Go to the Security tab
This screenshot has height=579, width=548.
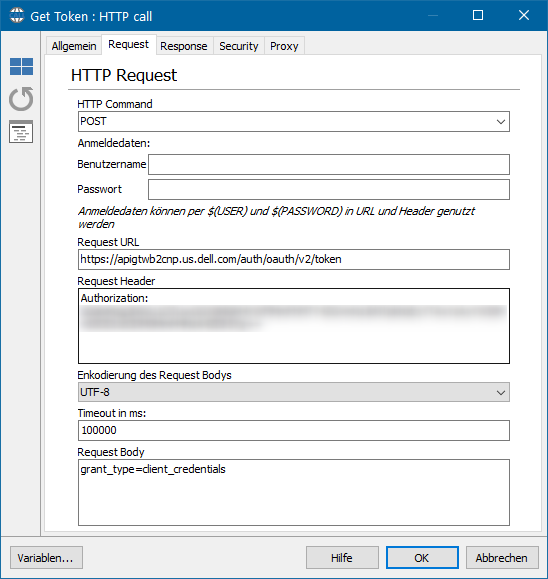[239, 46]
